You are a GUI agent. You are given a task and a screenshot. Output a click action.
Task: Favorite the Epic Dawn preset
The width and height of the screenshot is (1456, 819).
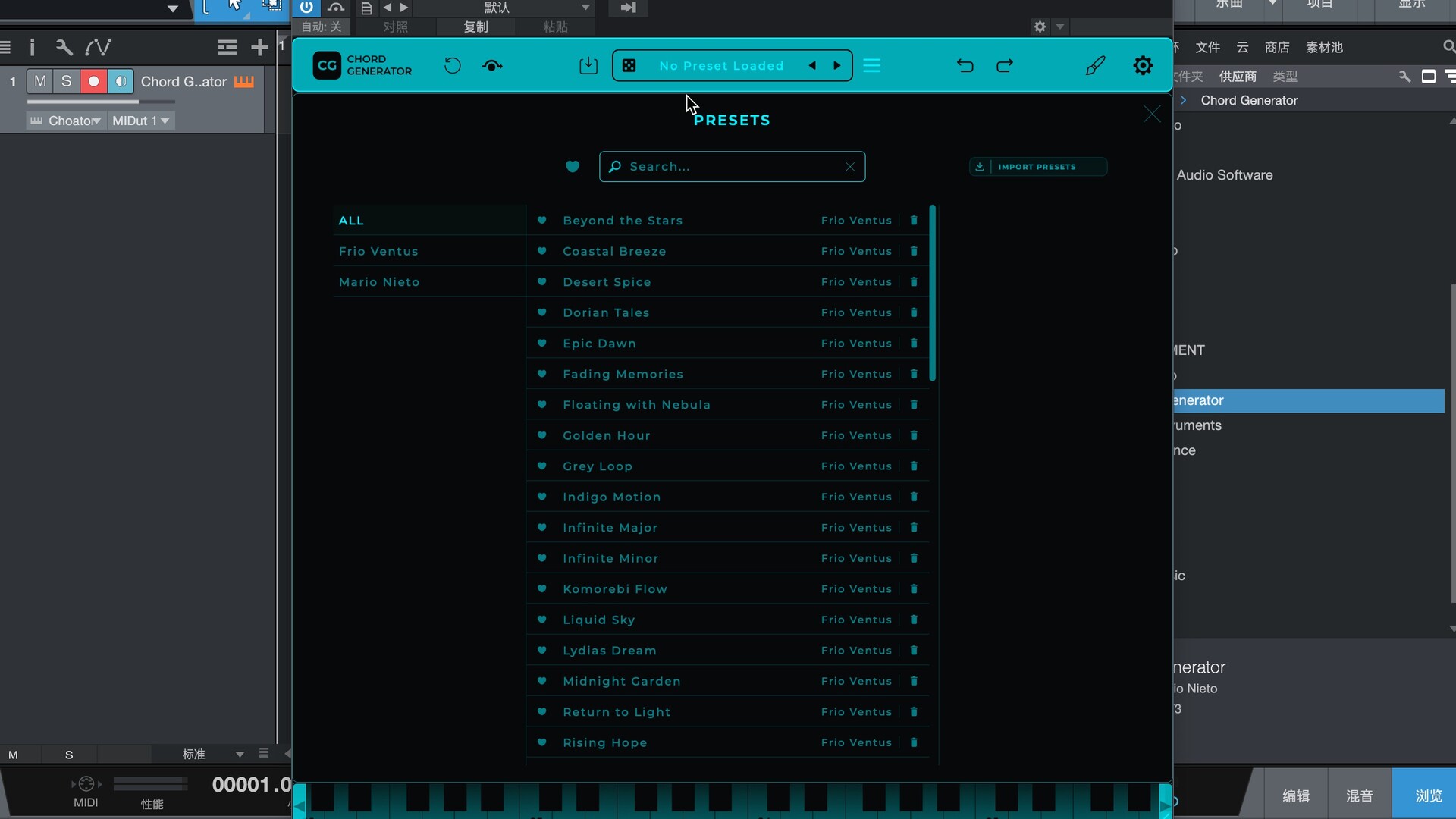coord(541,344)
